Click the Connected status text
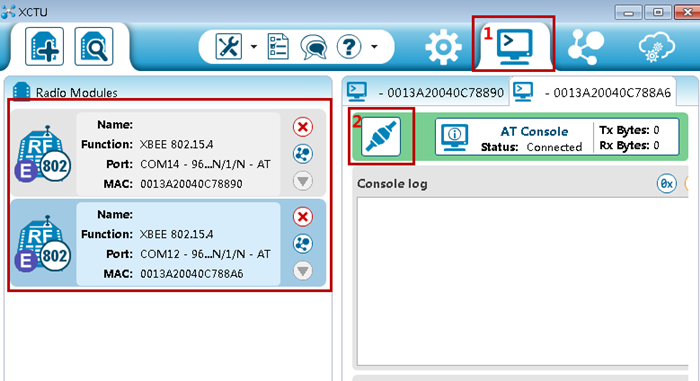Viewport: 700px width, 381px height. [x=554, y=147]
